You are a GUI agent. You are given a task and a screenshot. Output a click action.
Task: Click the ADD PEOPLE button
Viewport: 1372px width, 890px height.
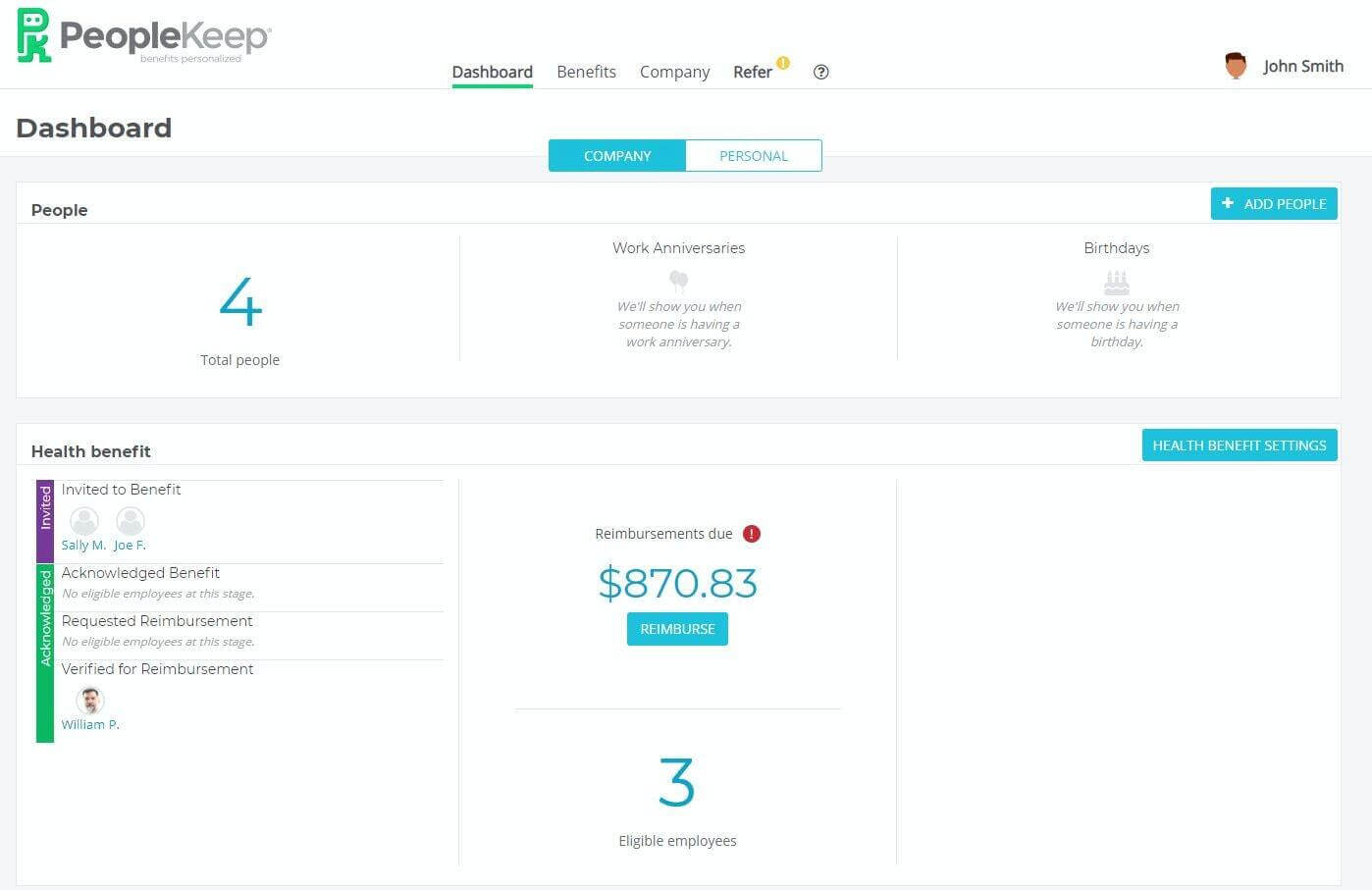click(x=1274, y=203)
